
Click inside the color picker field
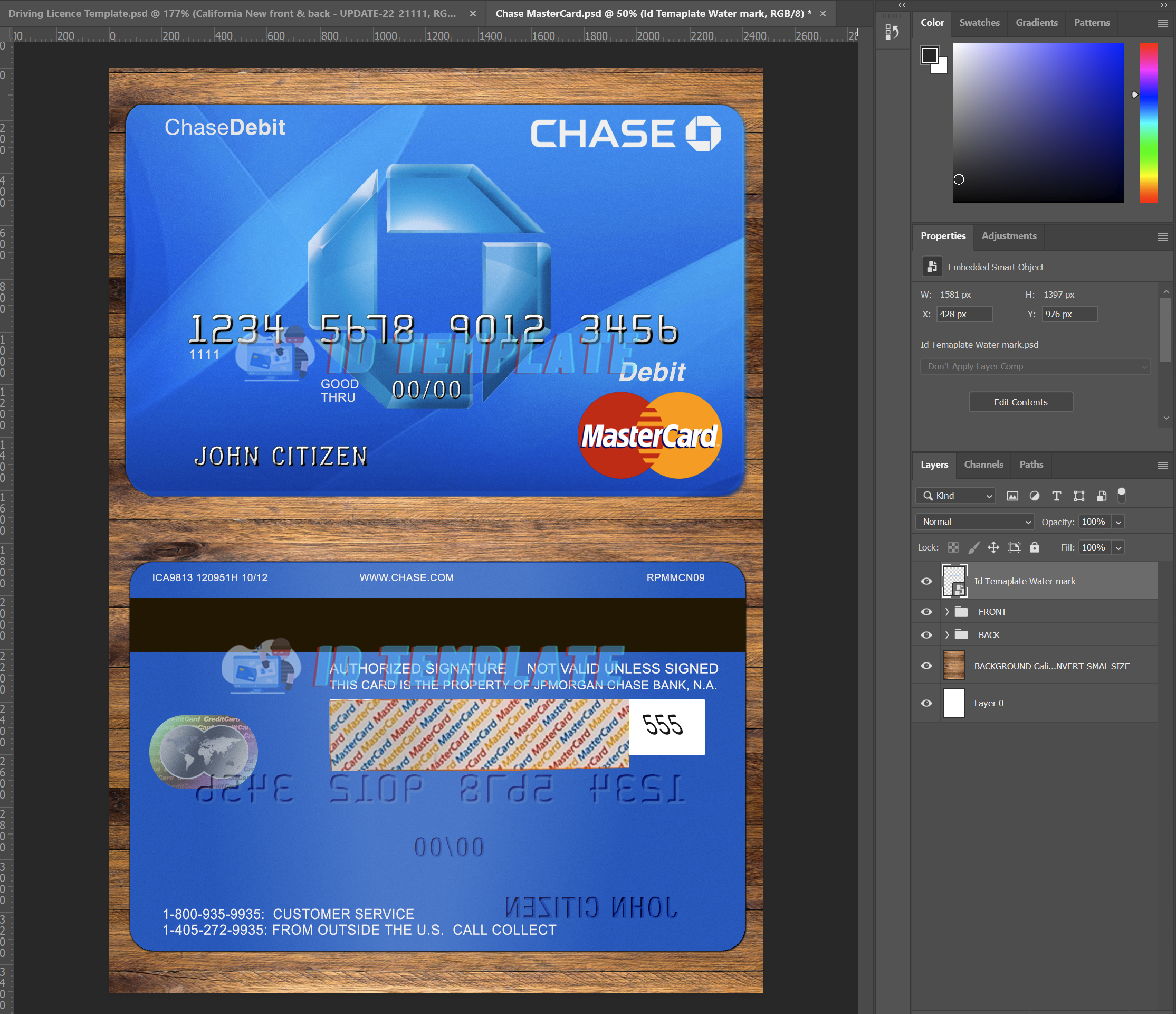1038,122
